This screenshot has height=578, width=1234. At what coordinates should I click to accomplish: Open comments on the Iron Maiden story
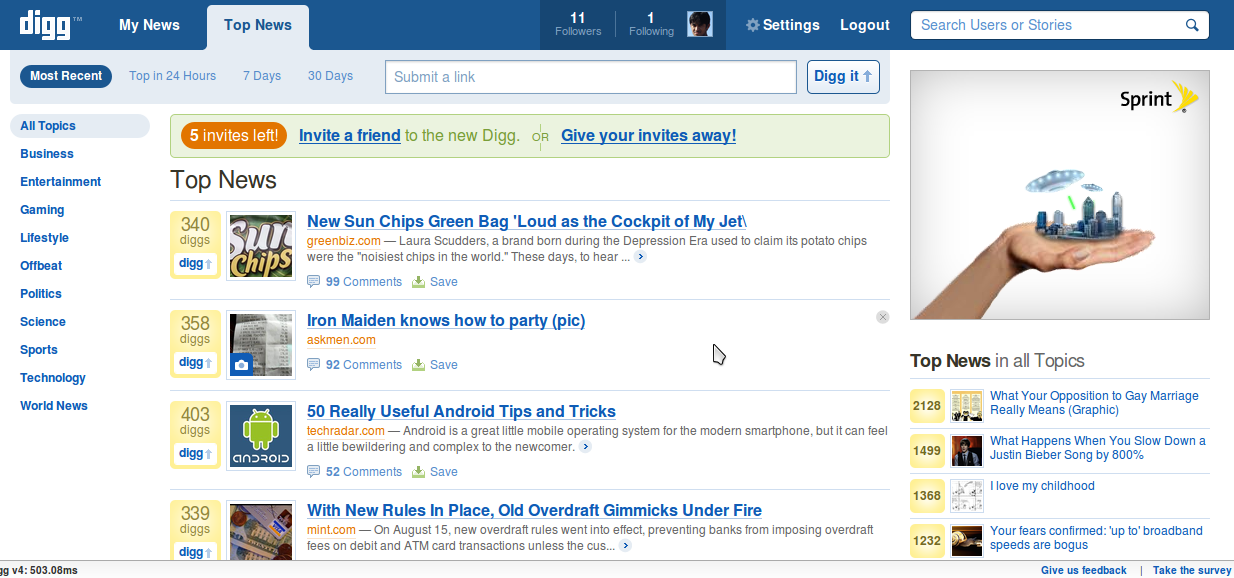tap(355, 365)
